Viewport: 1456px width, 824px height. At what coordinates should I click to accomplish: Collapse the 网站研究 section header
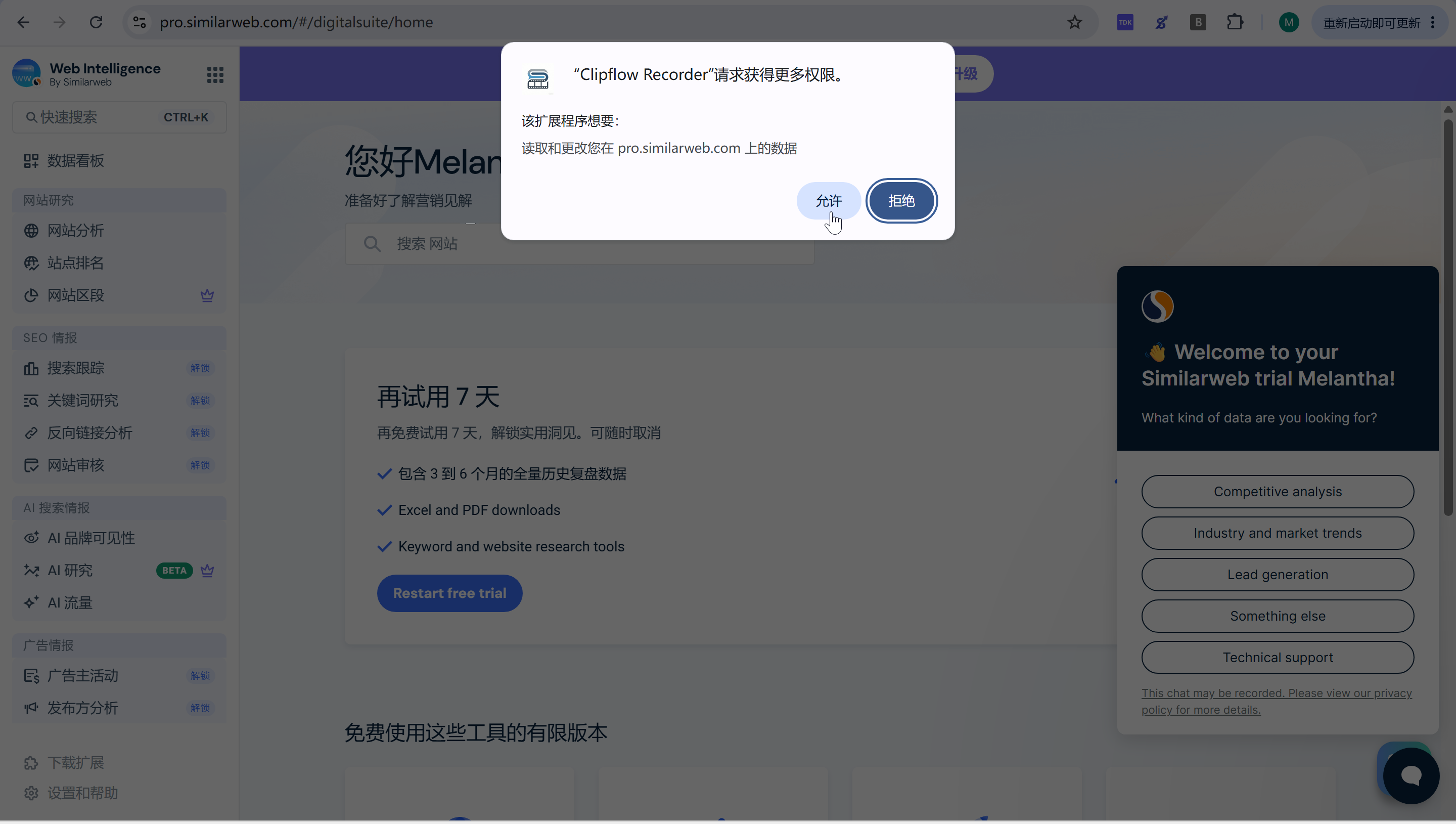click(119, 200)
